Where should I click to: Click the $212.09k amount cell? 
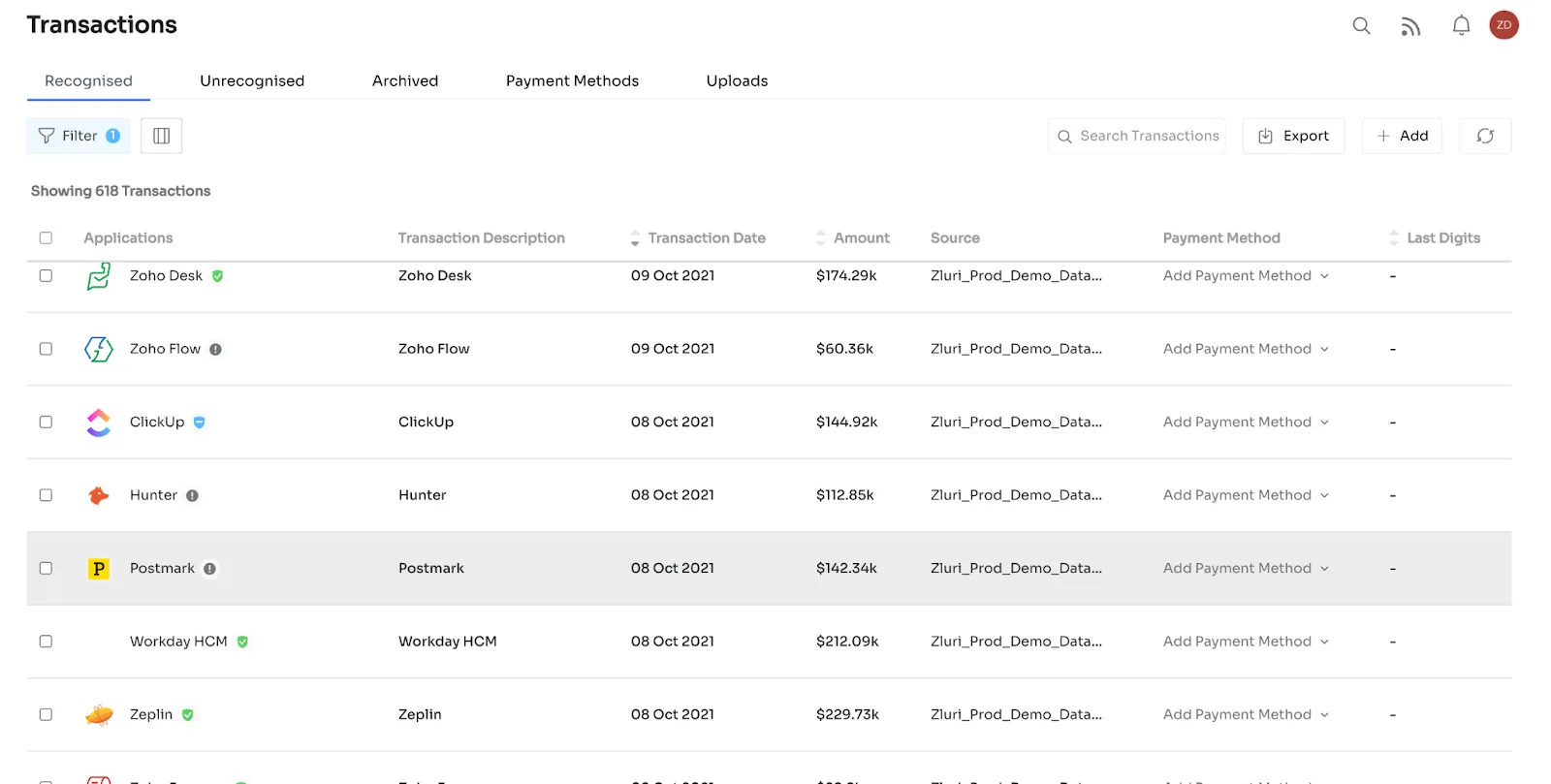coord(847,642)
